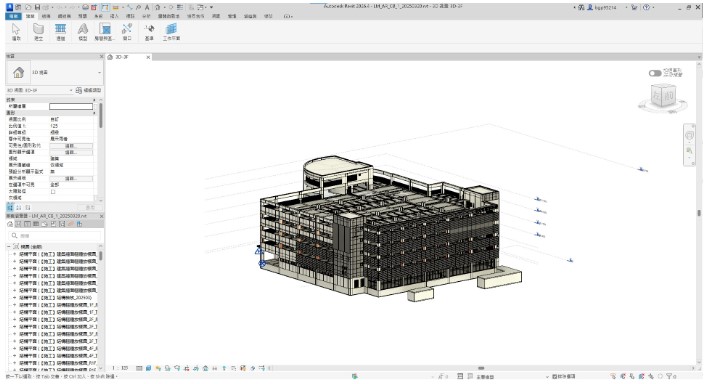Open the Model panel with letter A icon
The height and width of the screenshot is (384, 708).
[83, 32]
